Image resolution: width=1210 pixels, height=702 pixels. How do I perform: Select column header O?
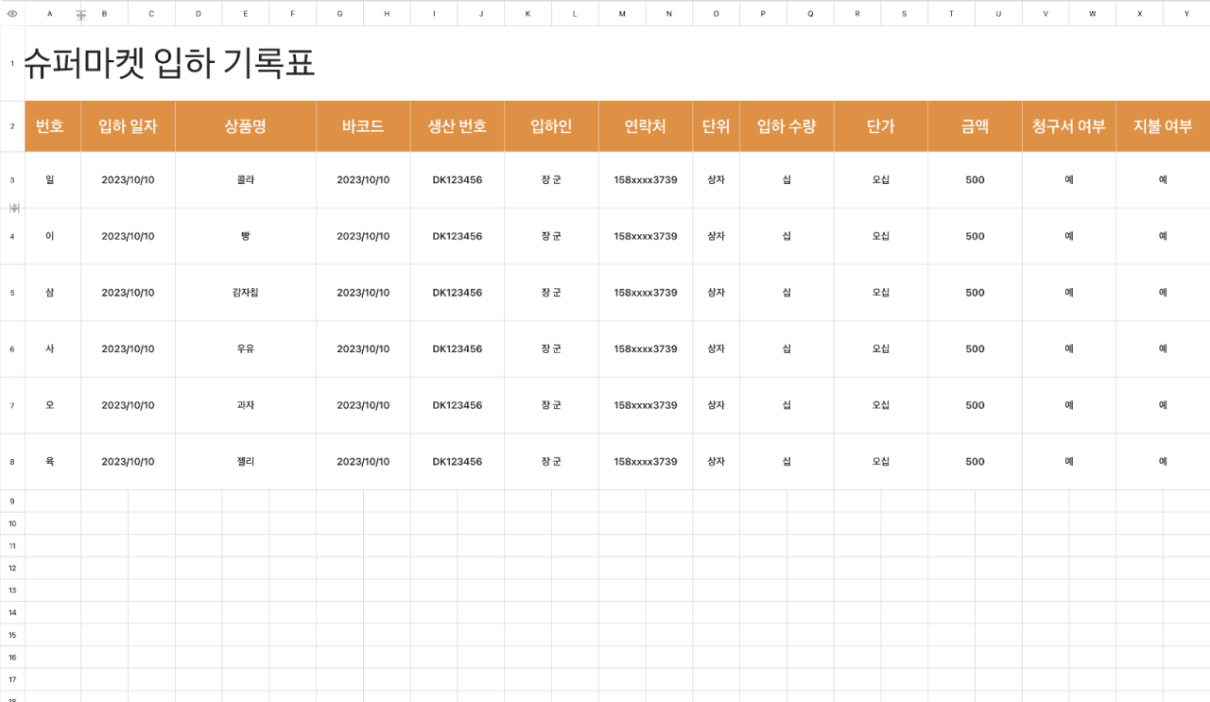[x=716, y=13]
